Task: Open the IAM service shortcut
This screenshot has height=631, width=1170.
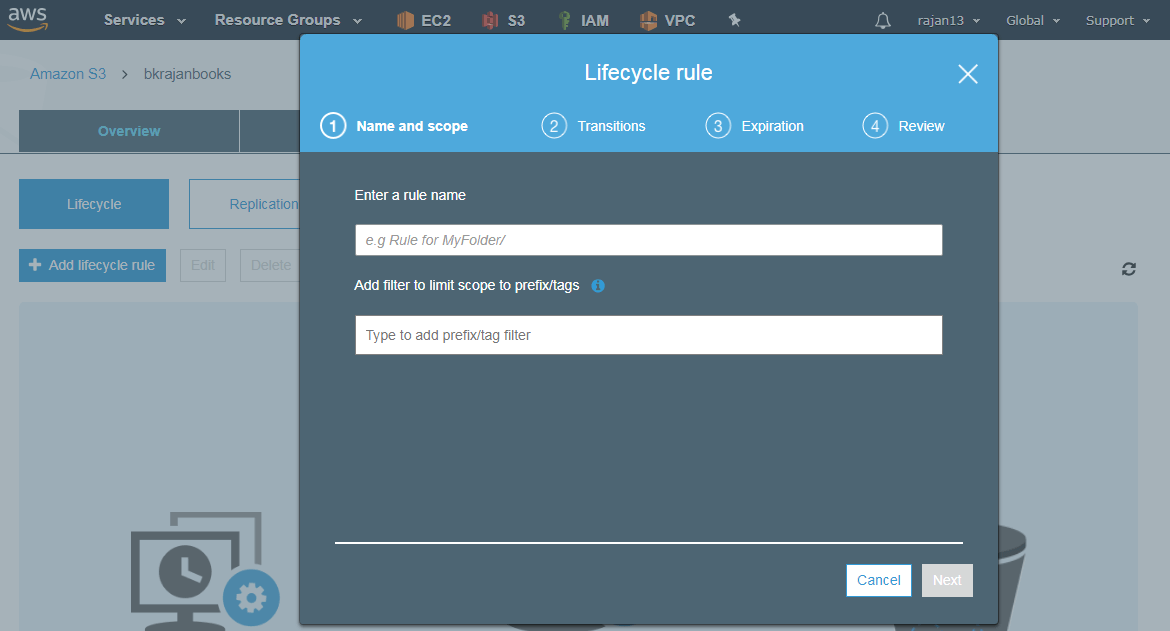Action: (583, 20)
